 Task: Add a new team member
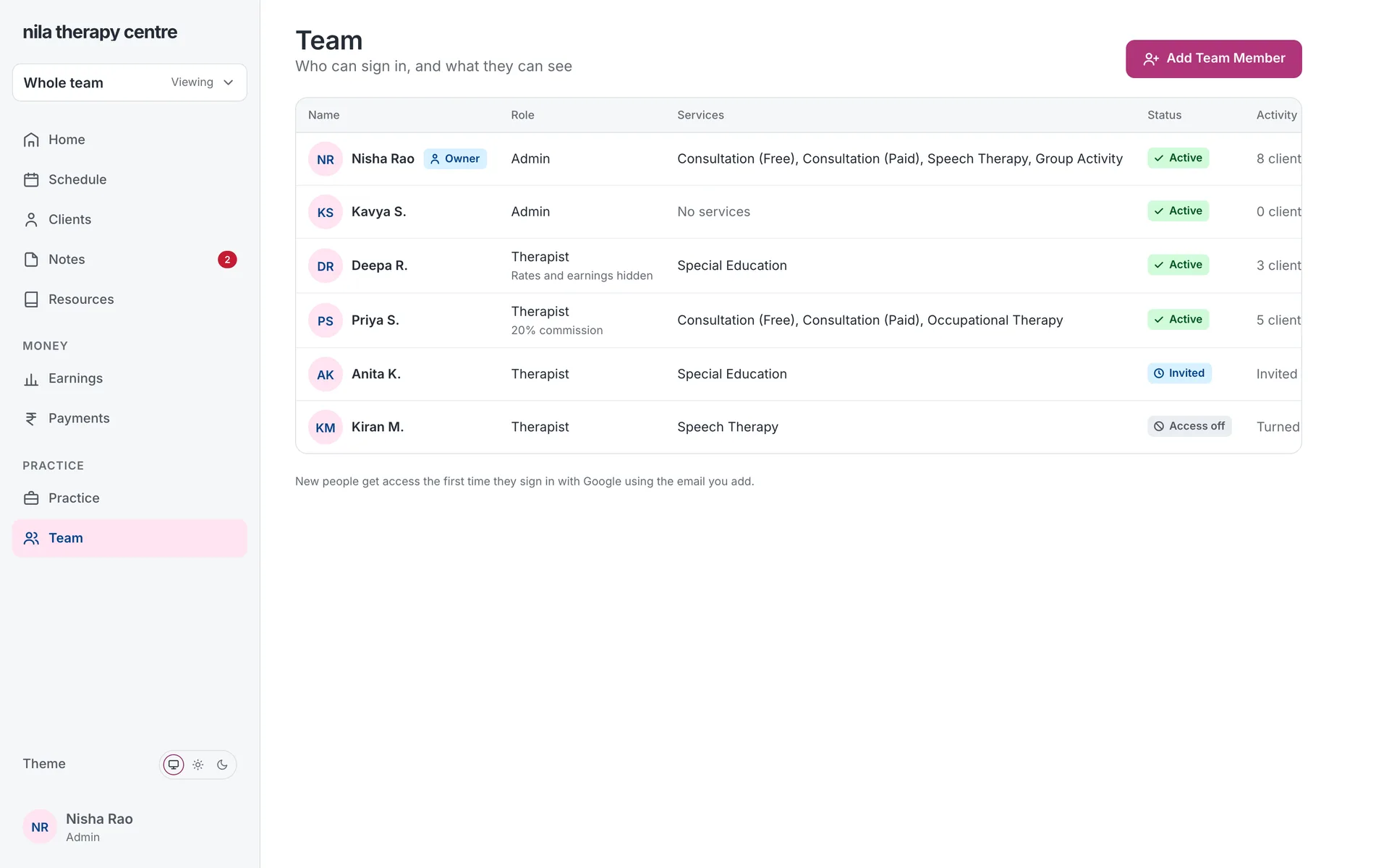1213,59
